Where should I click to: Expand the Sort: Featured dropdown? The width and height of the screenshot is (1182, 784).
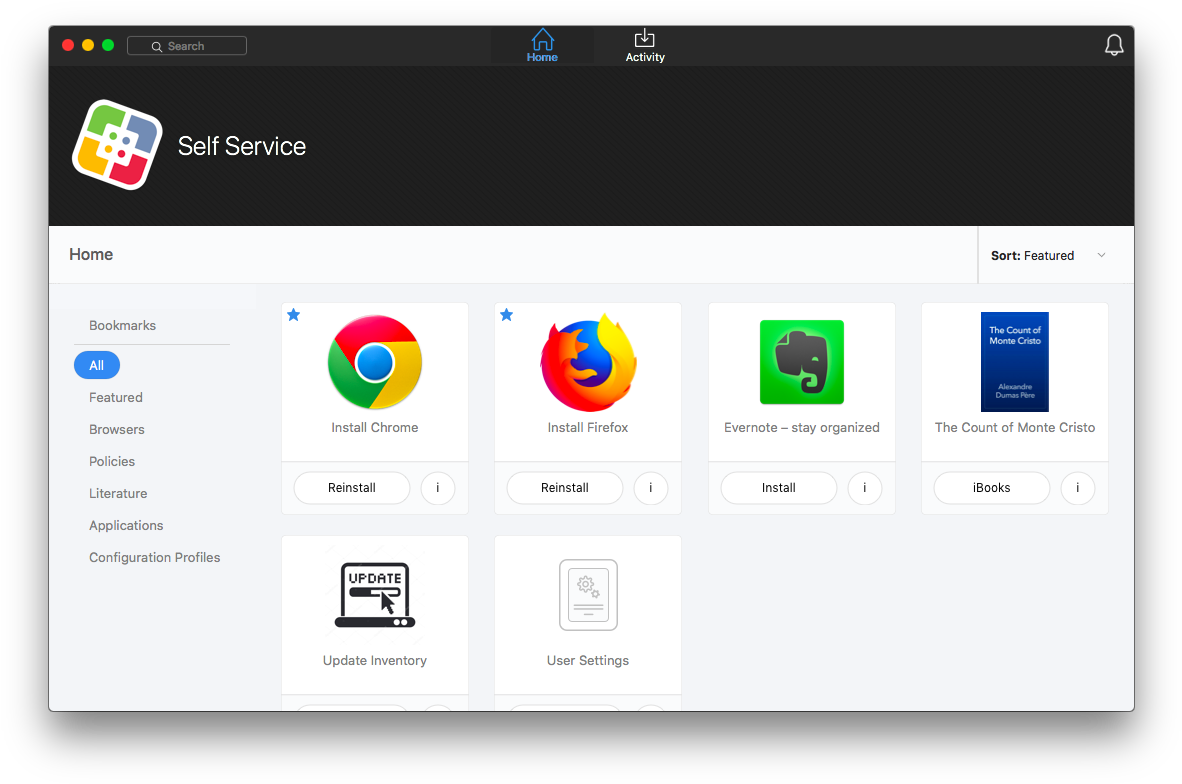(1048, 256)
